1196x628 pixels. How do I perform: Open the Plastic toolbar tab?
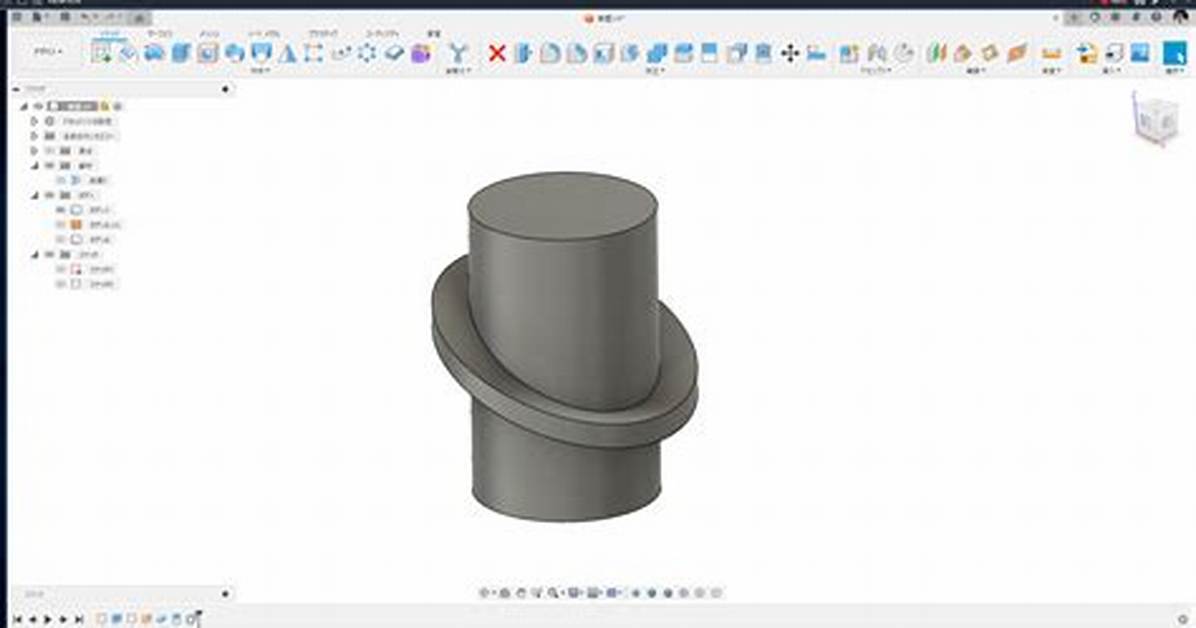coord(323,34)
